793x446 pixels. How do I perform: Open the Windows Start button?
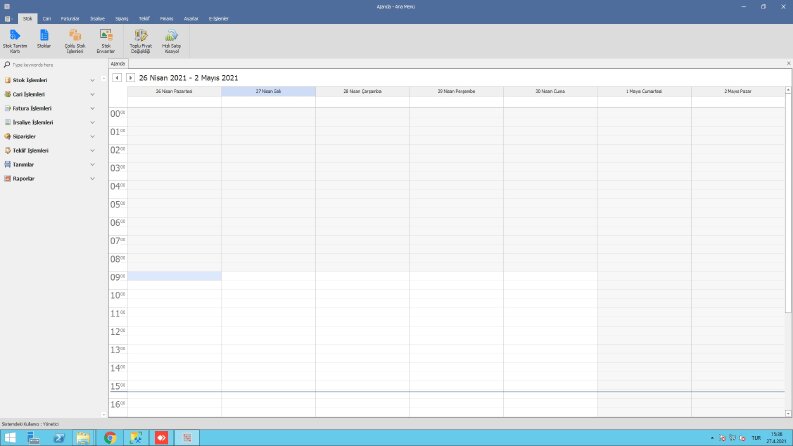(x=10, y=437)
